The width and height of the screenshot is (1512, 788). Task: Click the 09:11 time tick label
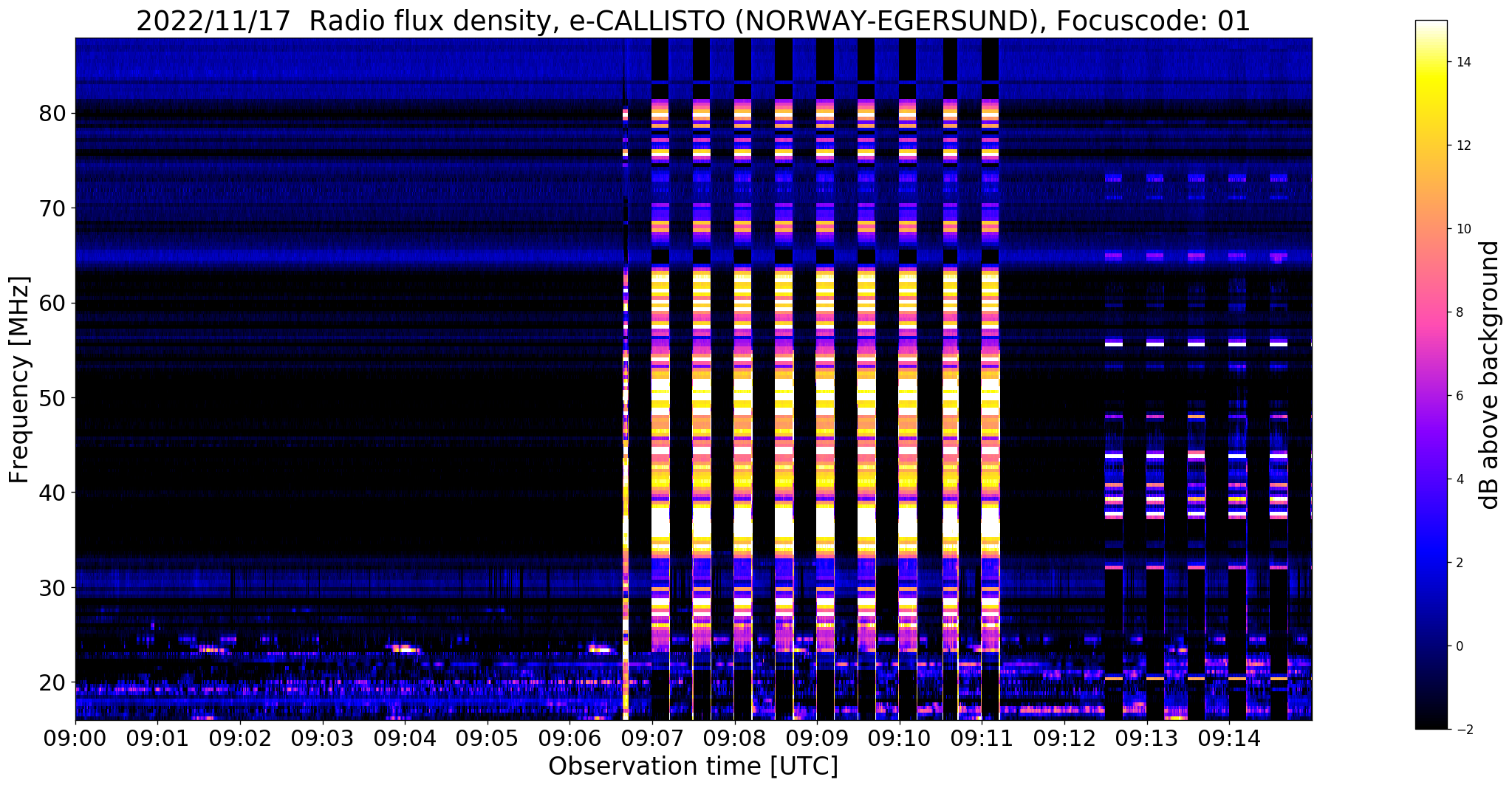[982, 738]
